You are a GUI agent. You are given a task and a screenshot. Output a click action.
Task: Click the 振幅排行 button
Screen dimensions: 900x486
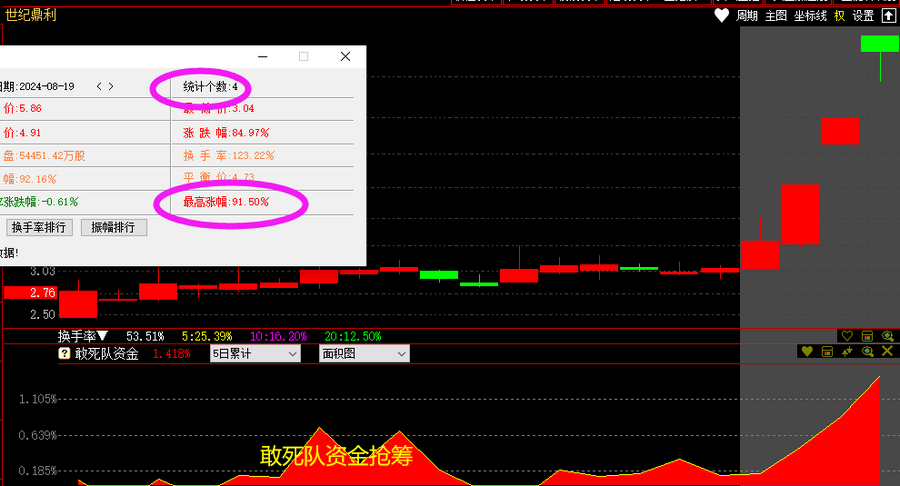pos(113,227)
